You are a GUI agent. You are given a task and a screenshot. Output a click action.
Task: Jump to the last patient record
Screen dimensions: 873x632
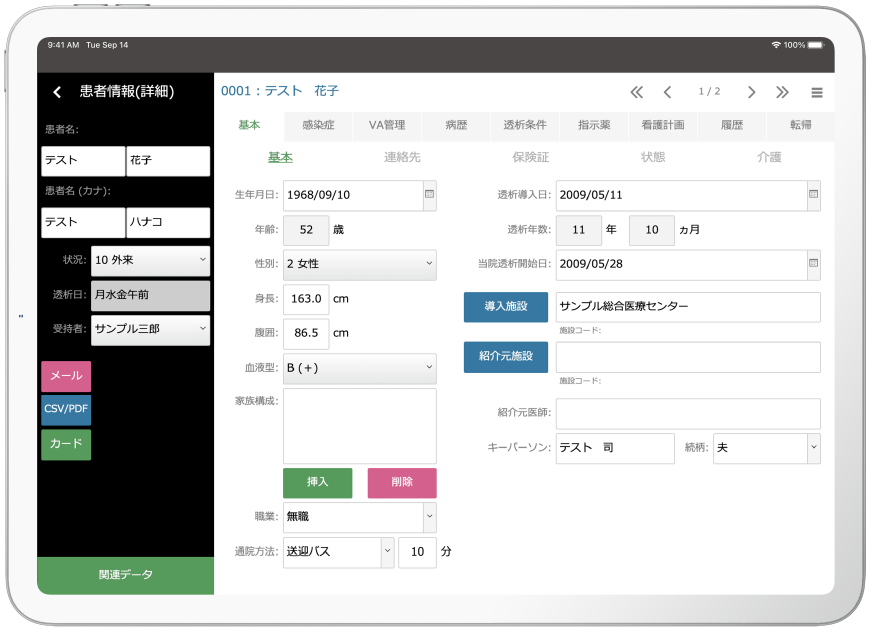coord(782,92)
